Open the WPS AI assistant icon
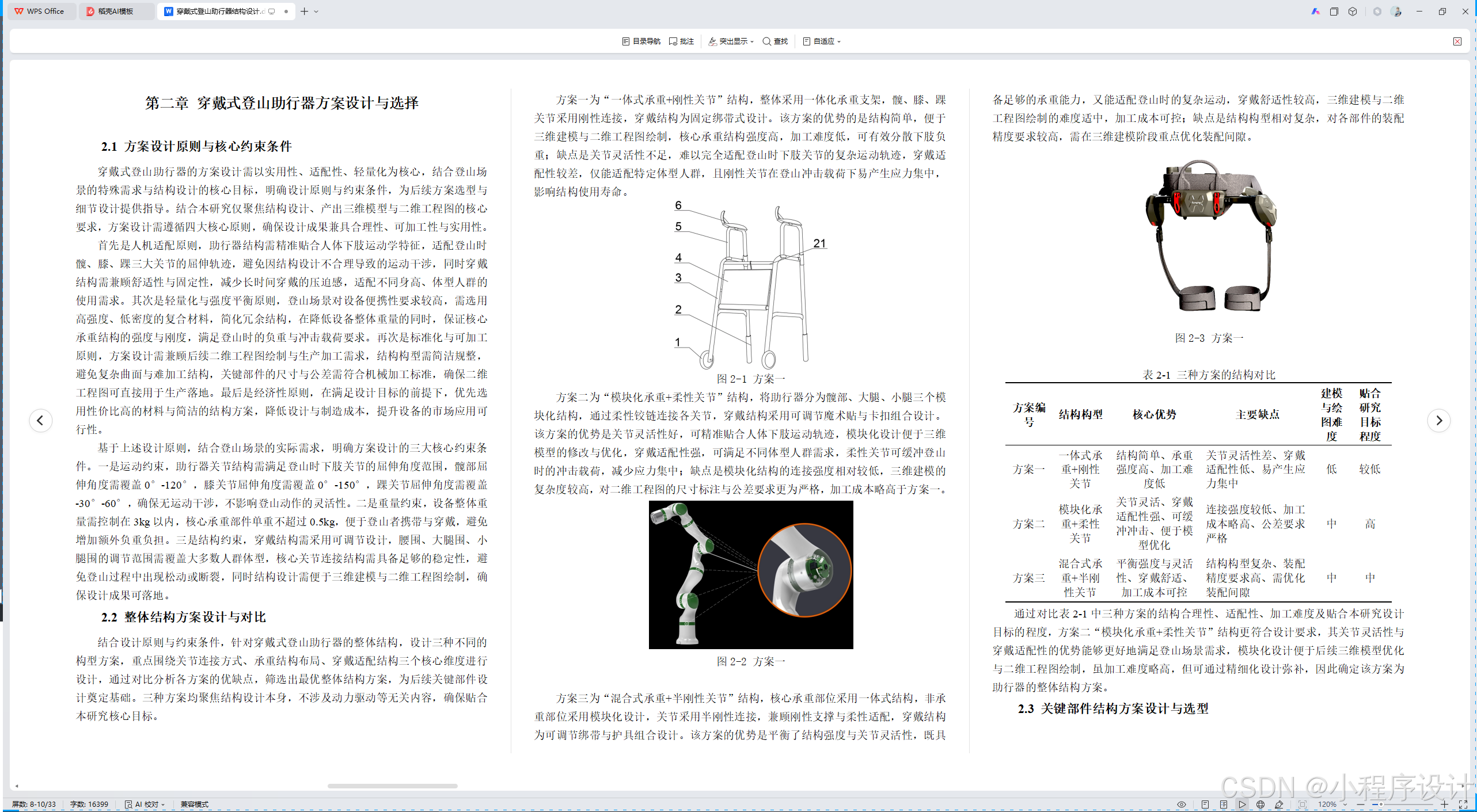Viewport: 1477px width, 812px height. coord(1315,11)
